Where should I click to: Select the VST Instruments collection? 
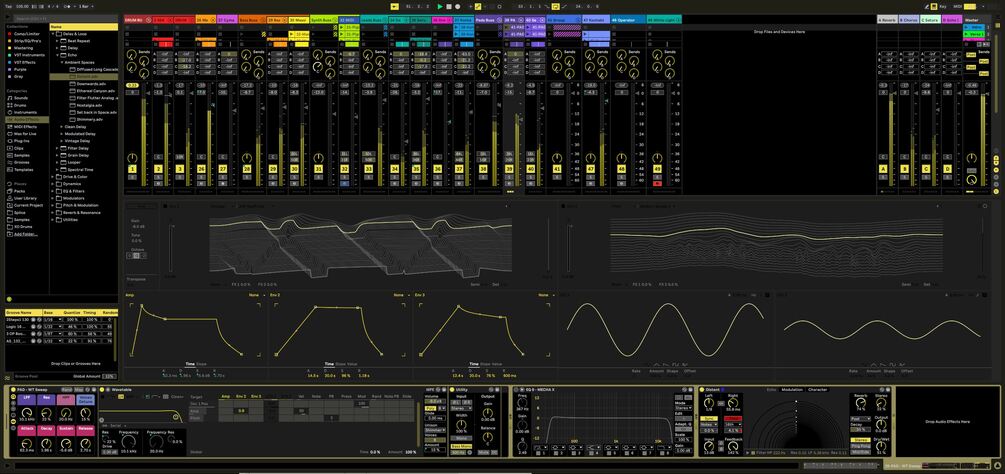click(x=26, y=54)
